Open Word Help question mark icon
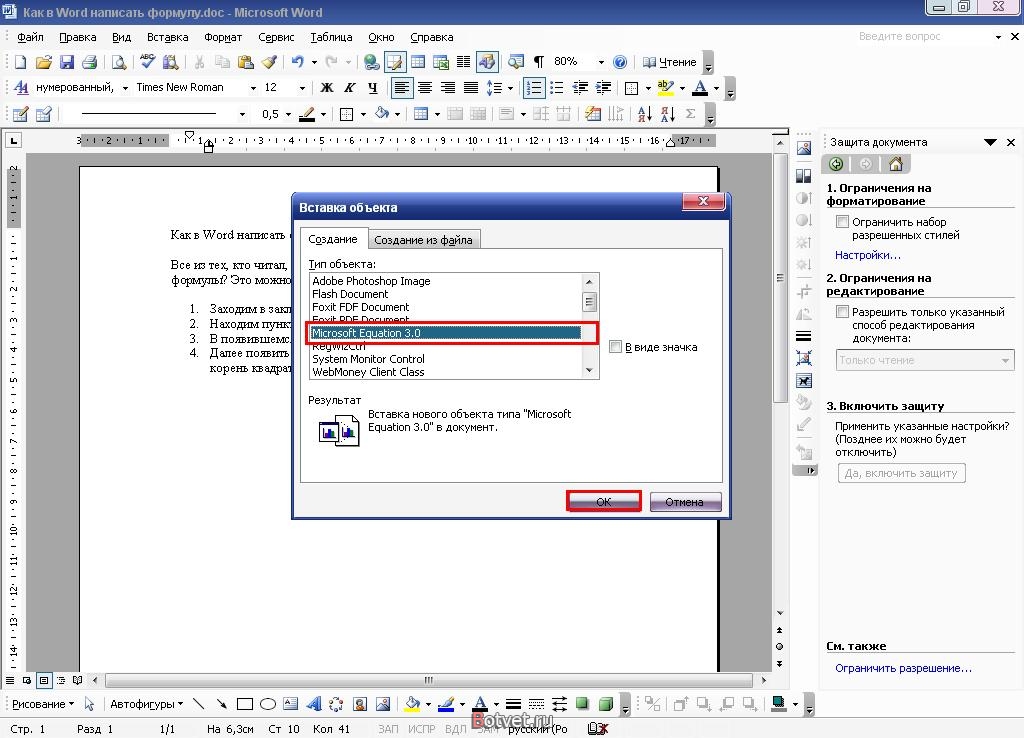This screenshot has width=1024, height=738. [x=620, y=62]
